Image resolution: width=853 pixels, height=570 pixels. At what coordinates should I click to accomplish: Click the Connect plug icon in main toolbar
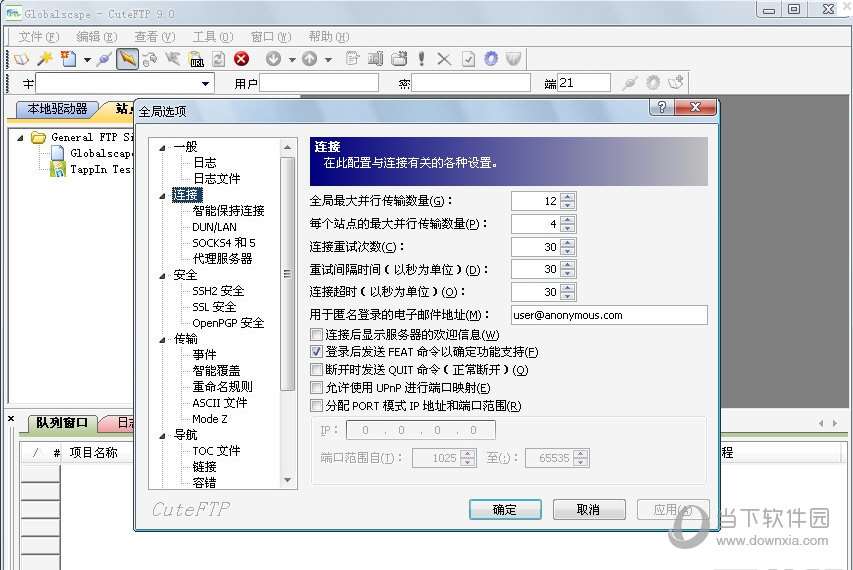click(x=104, y=59)
